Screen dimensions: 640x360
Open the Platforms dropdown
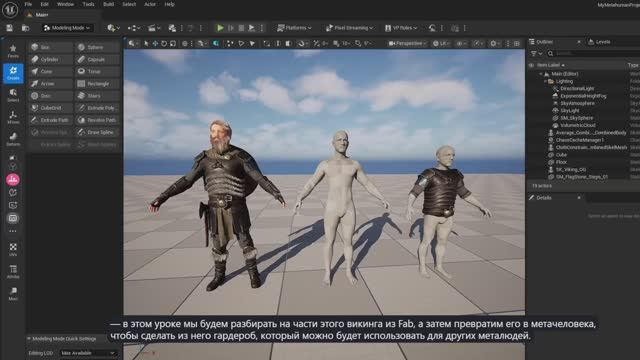(294, 28)
